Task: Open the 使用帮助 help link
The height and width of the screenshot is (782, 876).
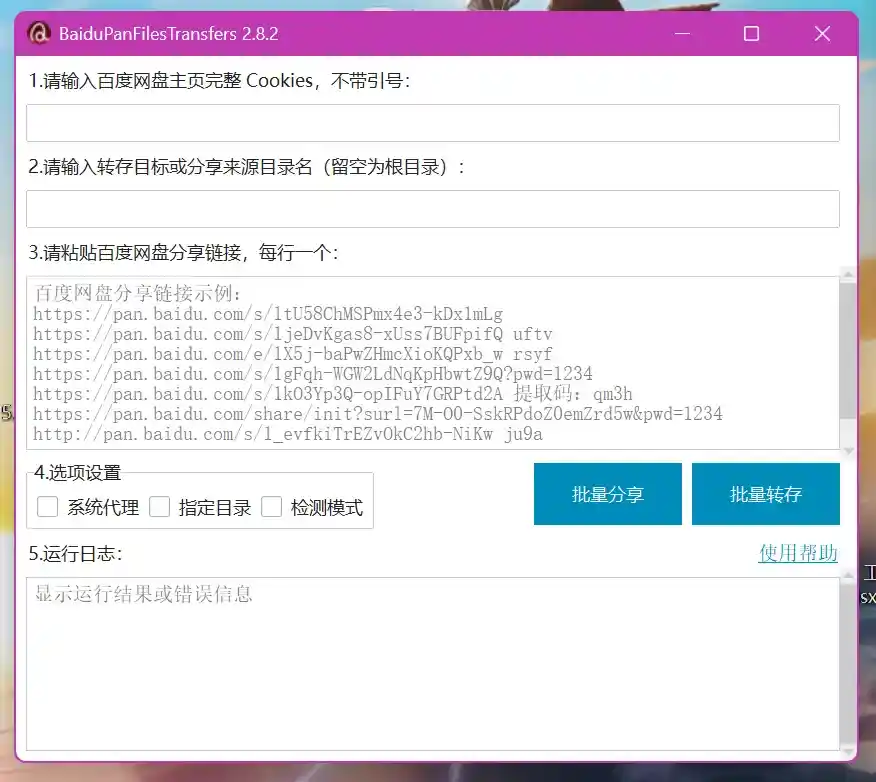Action: 798,553
